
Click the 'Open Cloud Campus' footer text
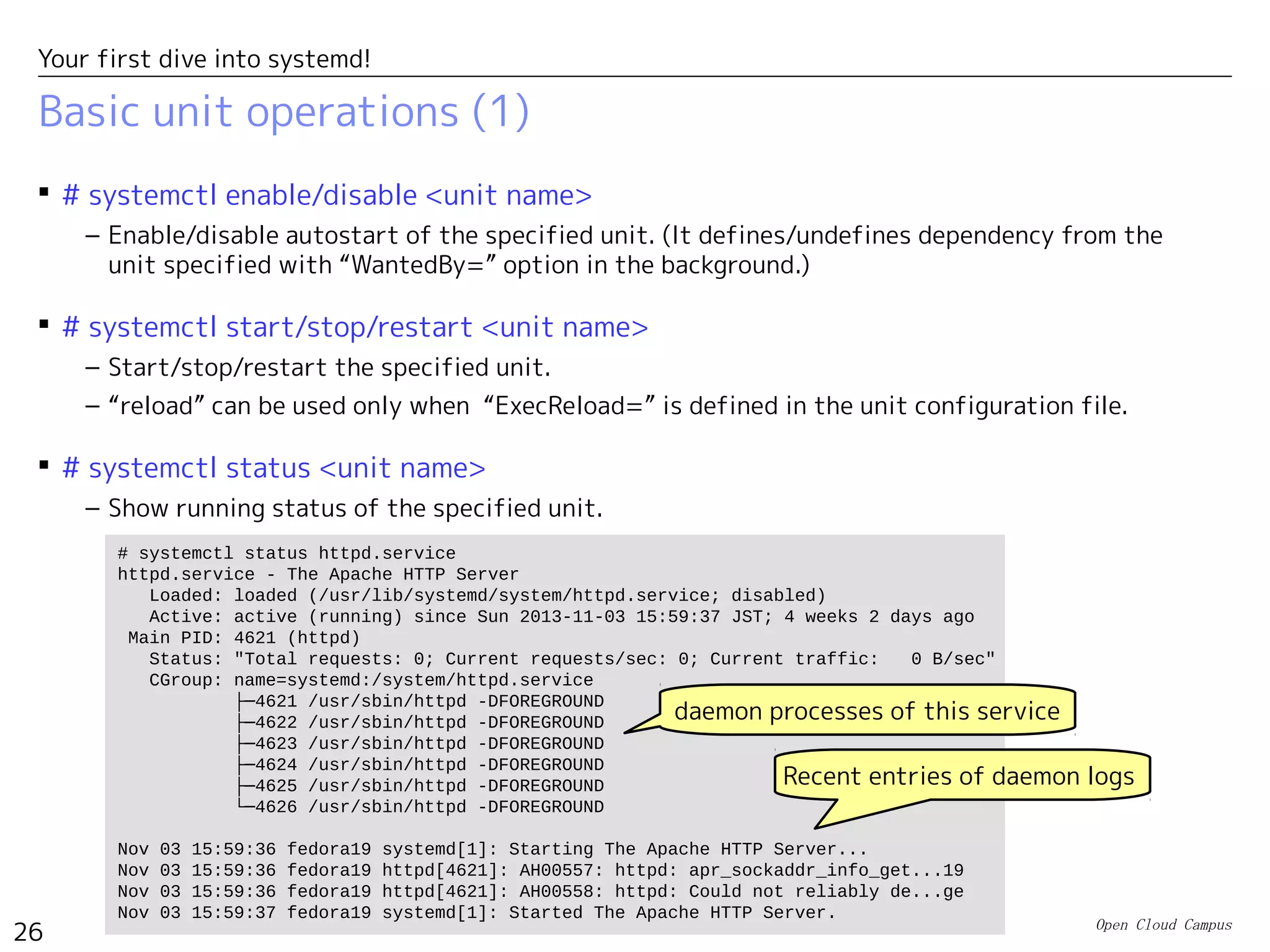(x=1164, y=925)
